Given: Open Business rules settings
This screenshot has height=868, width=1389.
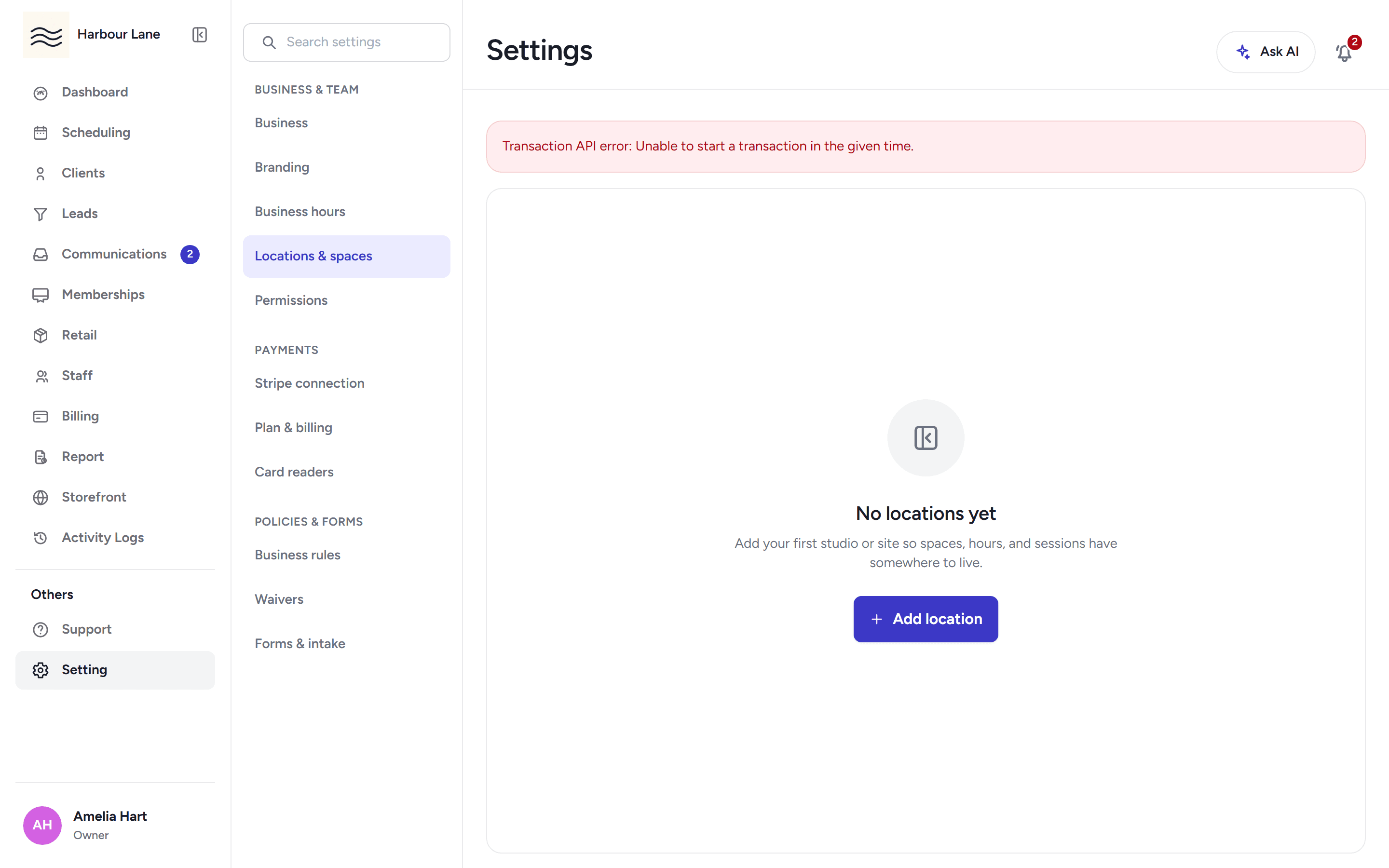Looking at the screenshot, I should tap(347, 555).
